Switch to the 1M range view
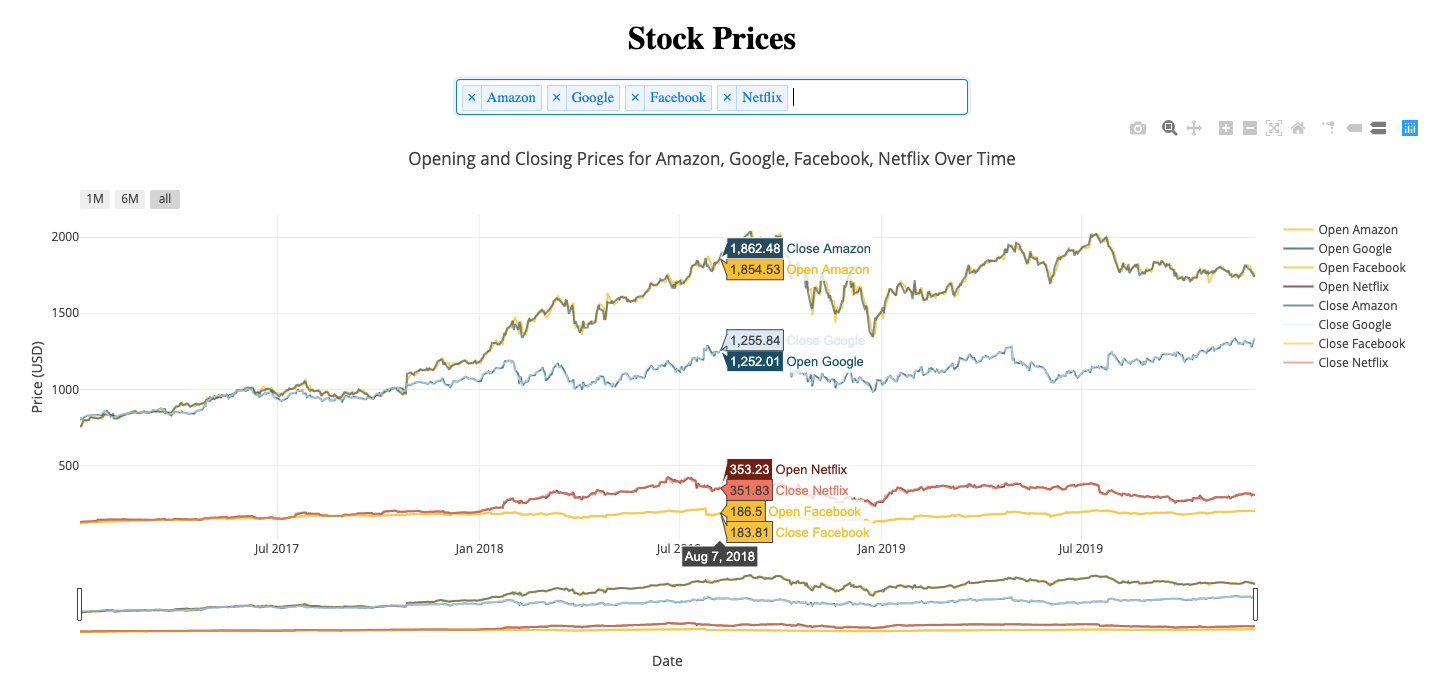Screen dimensions: 1432x682 tap(94, 198)
